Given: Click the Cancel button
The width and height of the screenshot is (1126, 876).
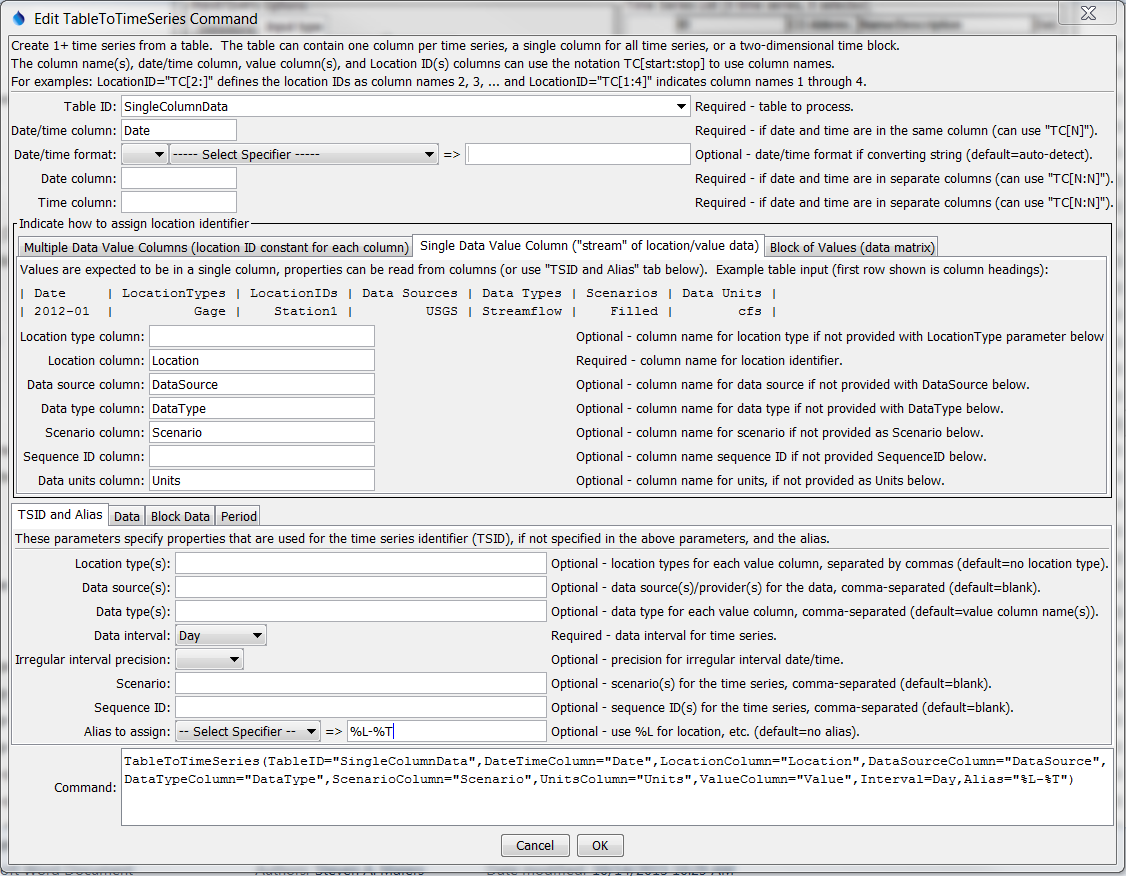Looking at the screenshot, I should click(535, 845).
